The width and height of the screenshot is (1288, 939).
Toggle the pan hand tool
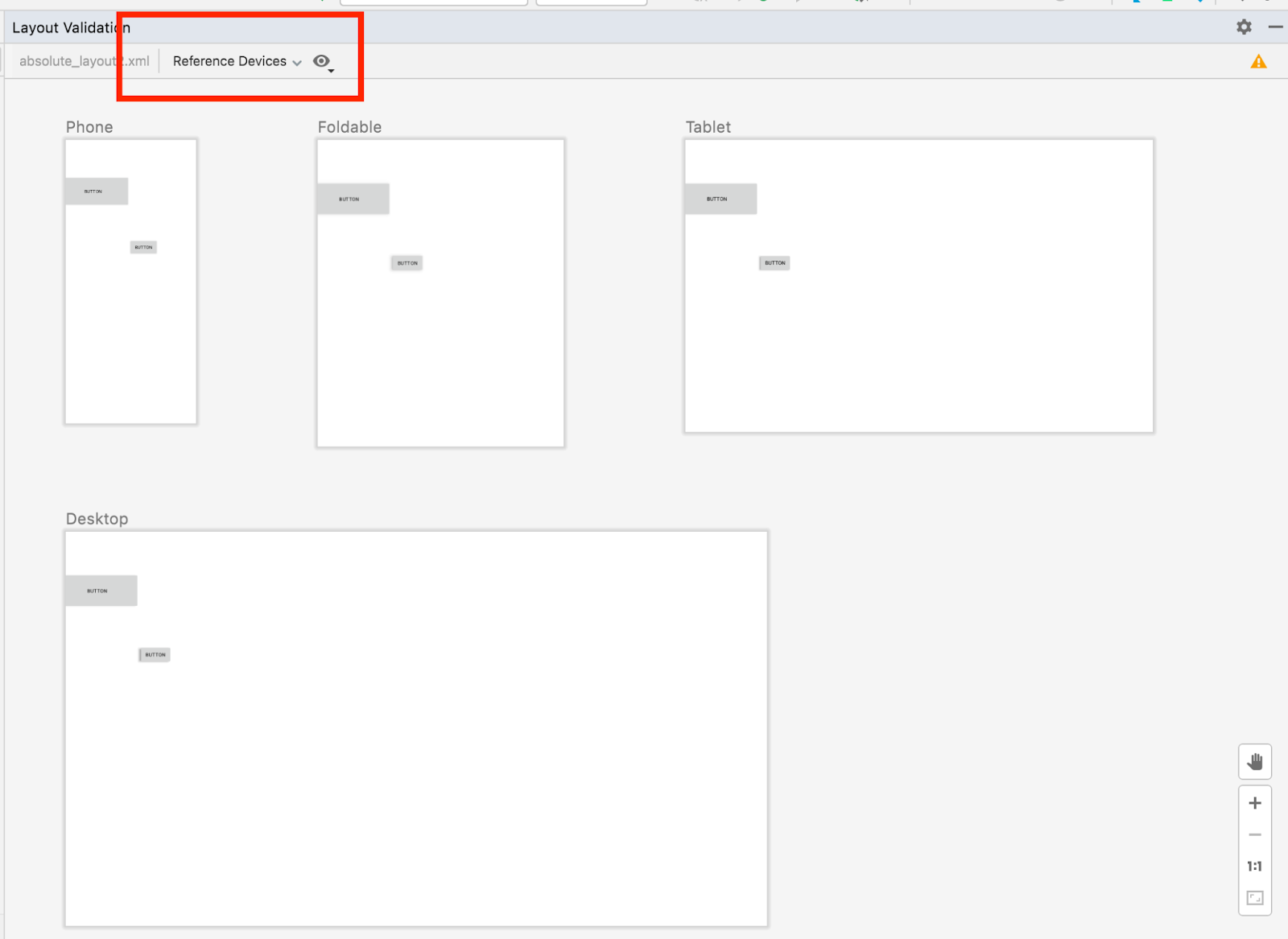pos(1254,762)
